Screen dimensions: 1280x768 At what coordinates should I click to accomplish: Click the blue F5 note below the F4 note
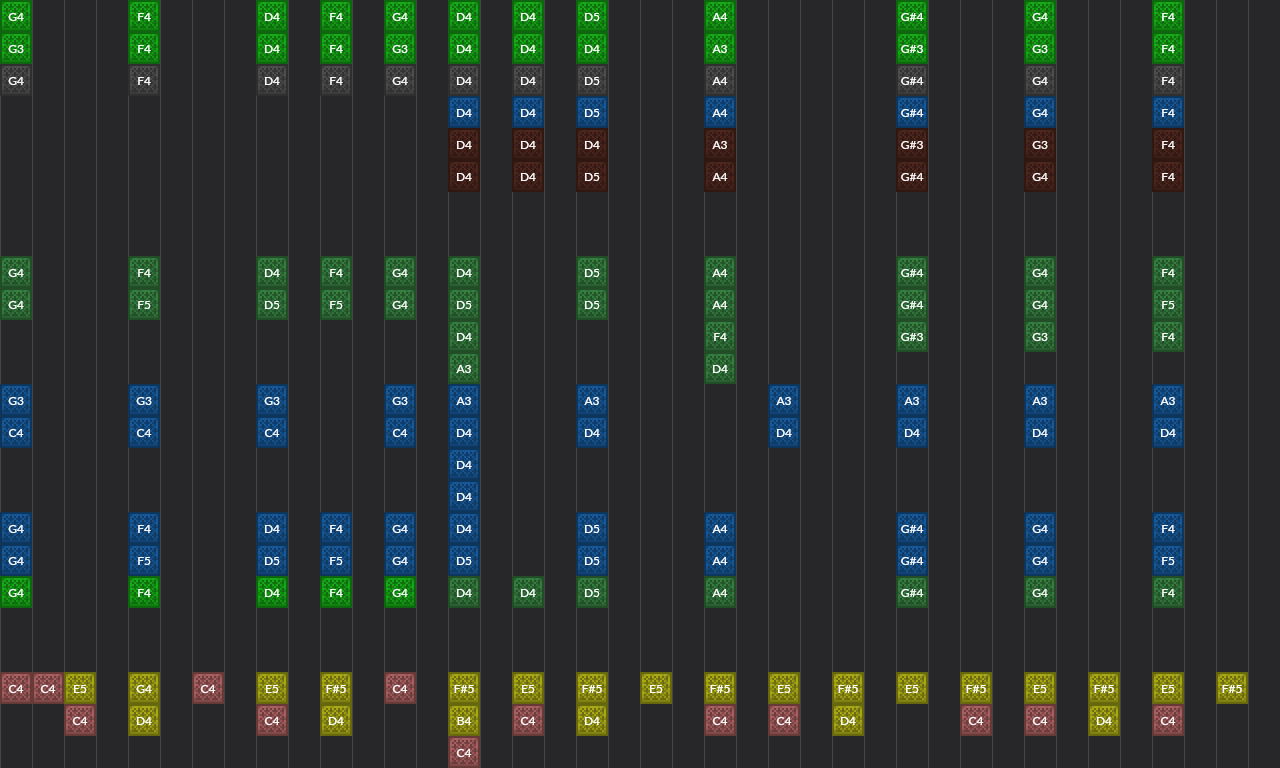[x=144, y=561]
